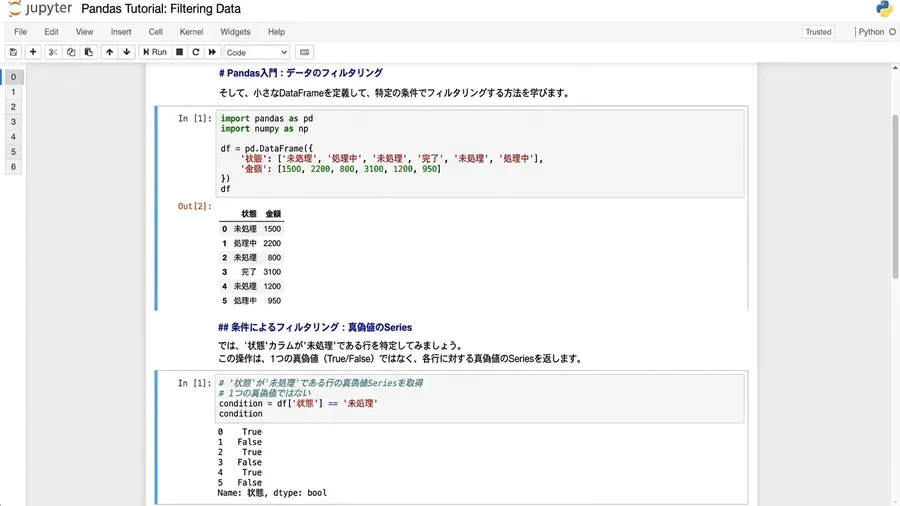Open the command palette keyboard icon

tap(305, 52)
